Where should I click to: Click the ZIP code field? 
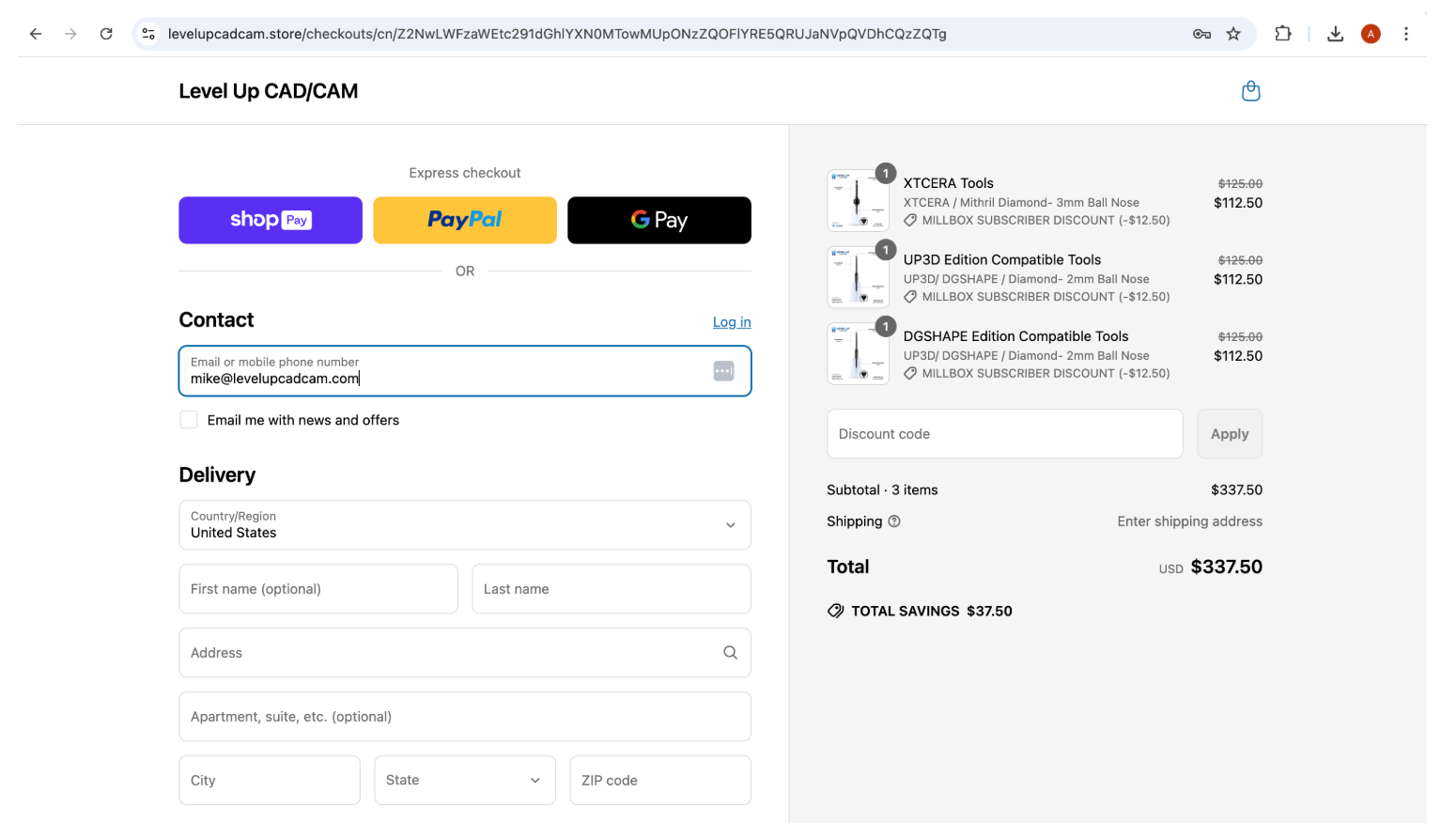click(660, 780)
